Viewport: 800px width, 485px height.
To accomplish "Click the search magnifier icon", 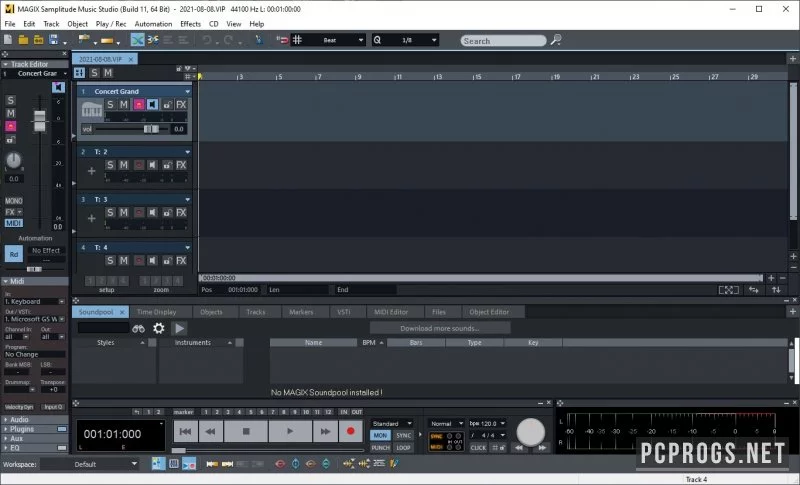I will click(x=556, y=39).
